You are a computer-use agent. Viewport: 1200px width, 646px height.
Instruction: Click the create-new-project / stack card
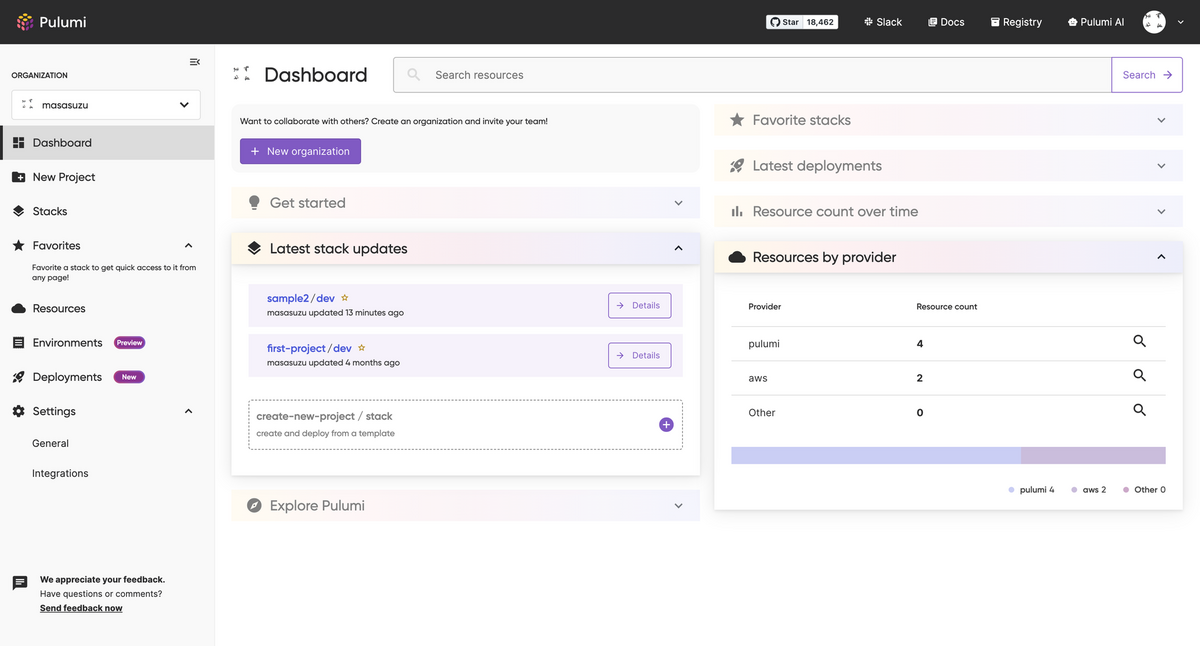(x=466, y=425)
